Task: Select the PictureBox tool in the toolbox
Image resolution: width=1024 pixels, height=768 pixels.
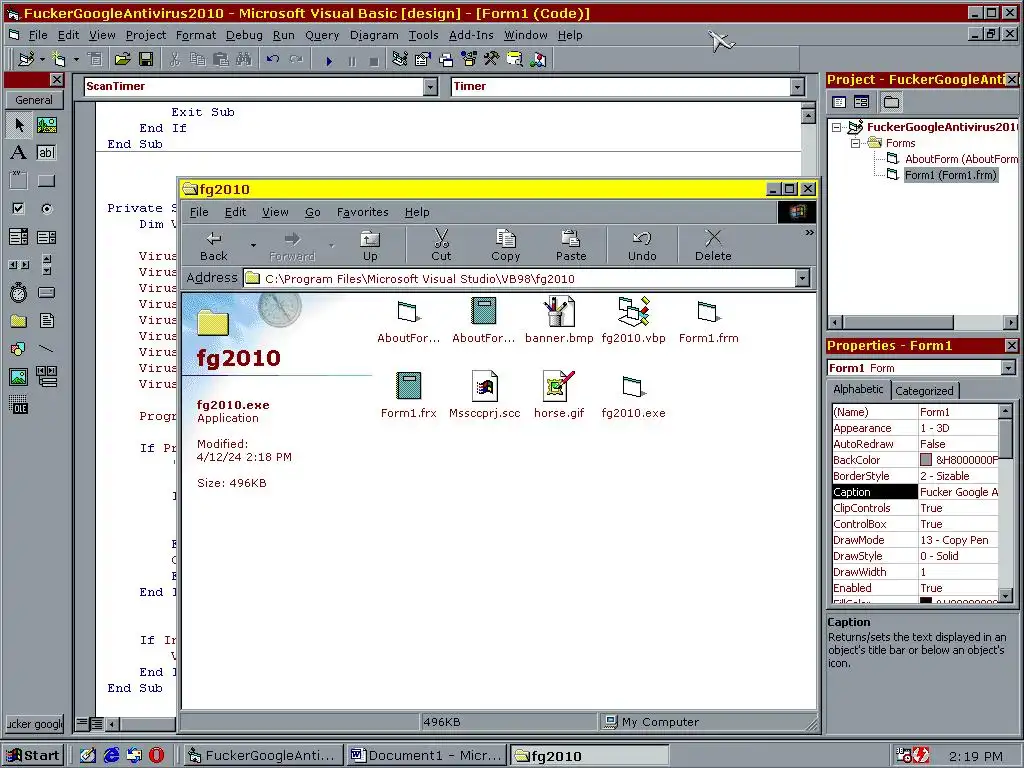Action: click(46, 125)
